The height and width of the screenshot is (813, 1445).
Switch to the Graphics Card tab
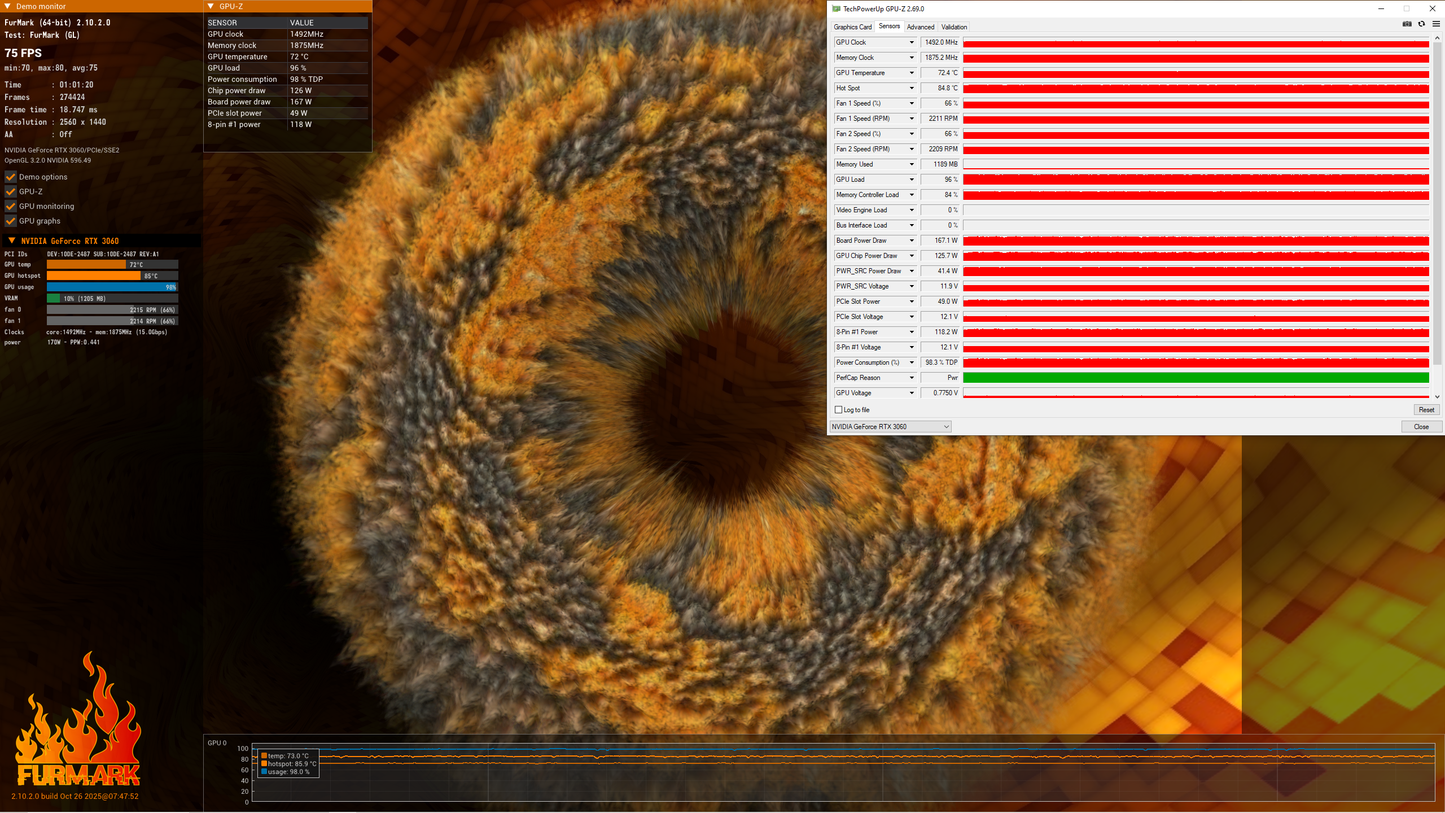click(853, 27)
